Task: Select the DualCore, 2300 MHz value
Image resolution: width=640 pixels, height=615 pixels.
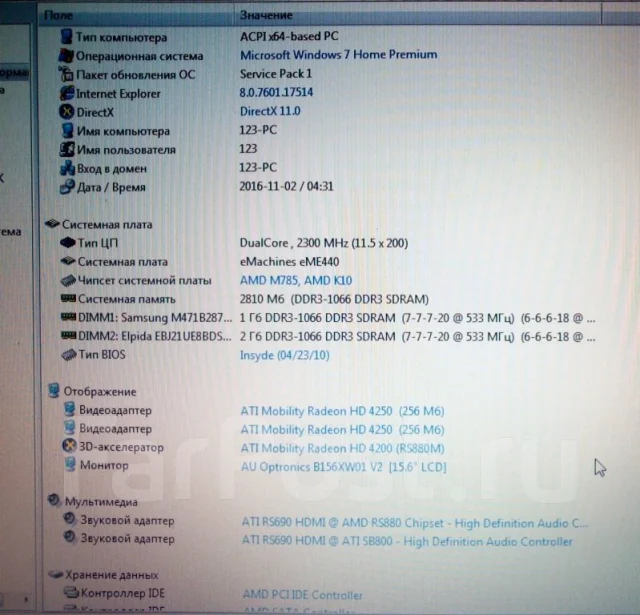Action: (x=324, y=243)
